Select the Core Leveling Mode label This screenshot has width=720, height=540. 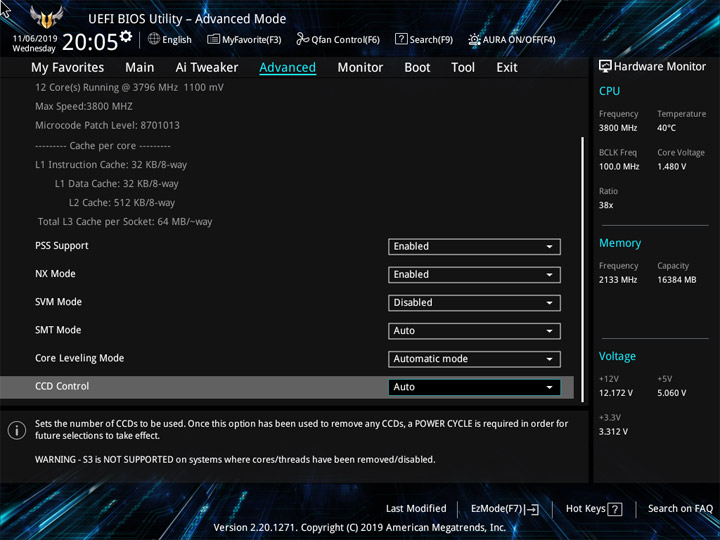(79, 358)
